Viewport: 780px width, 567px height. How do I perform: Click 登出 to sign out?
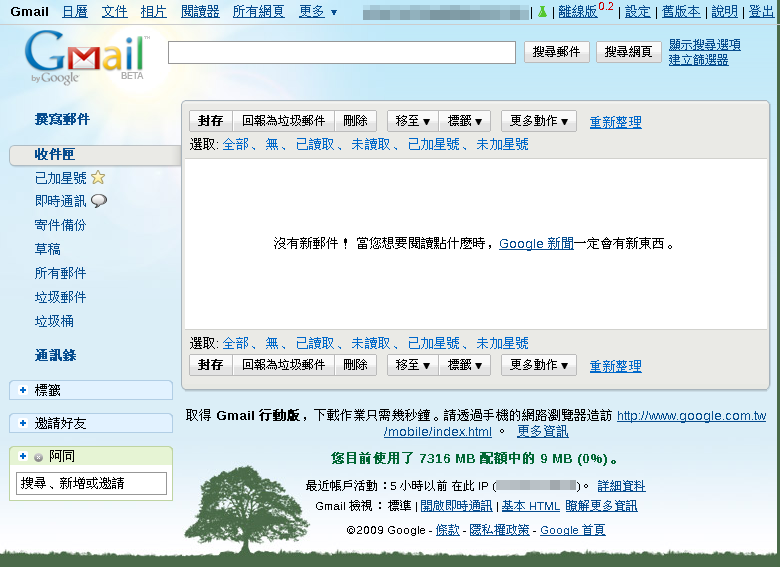[x=761, y=12]
